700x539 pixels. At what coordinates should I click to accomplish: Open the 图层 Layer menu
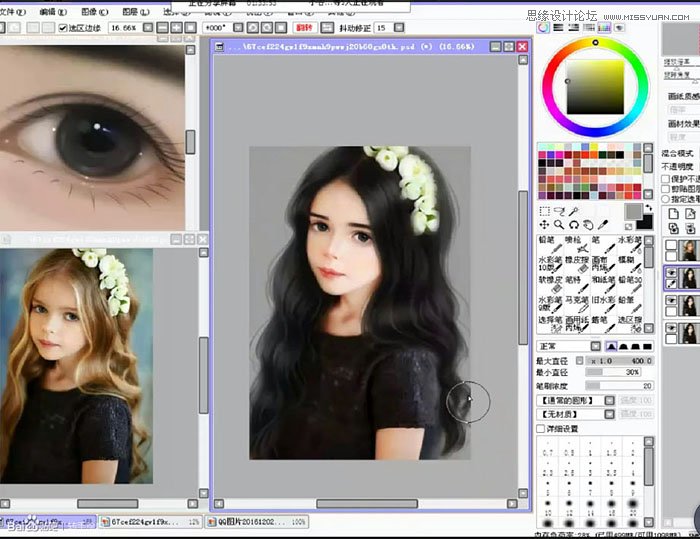point(136,12)
